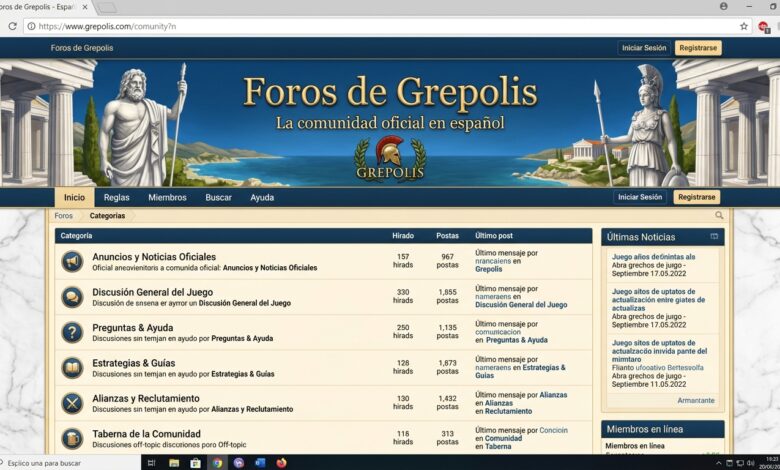Screen dimensions: 780x470
Task: Open Alianzas y Reclutamiento forum link
Action: [x=146, y=398]
